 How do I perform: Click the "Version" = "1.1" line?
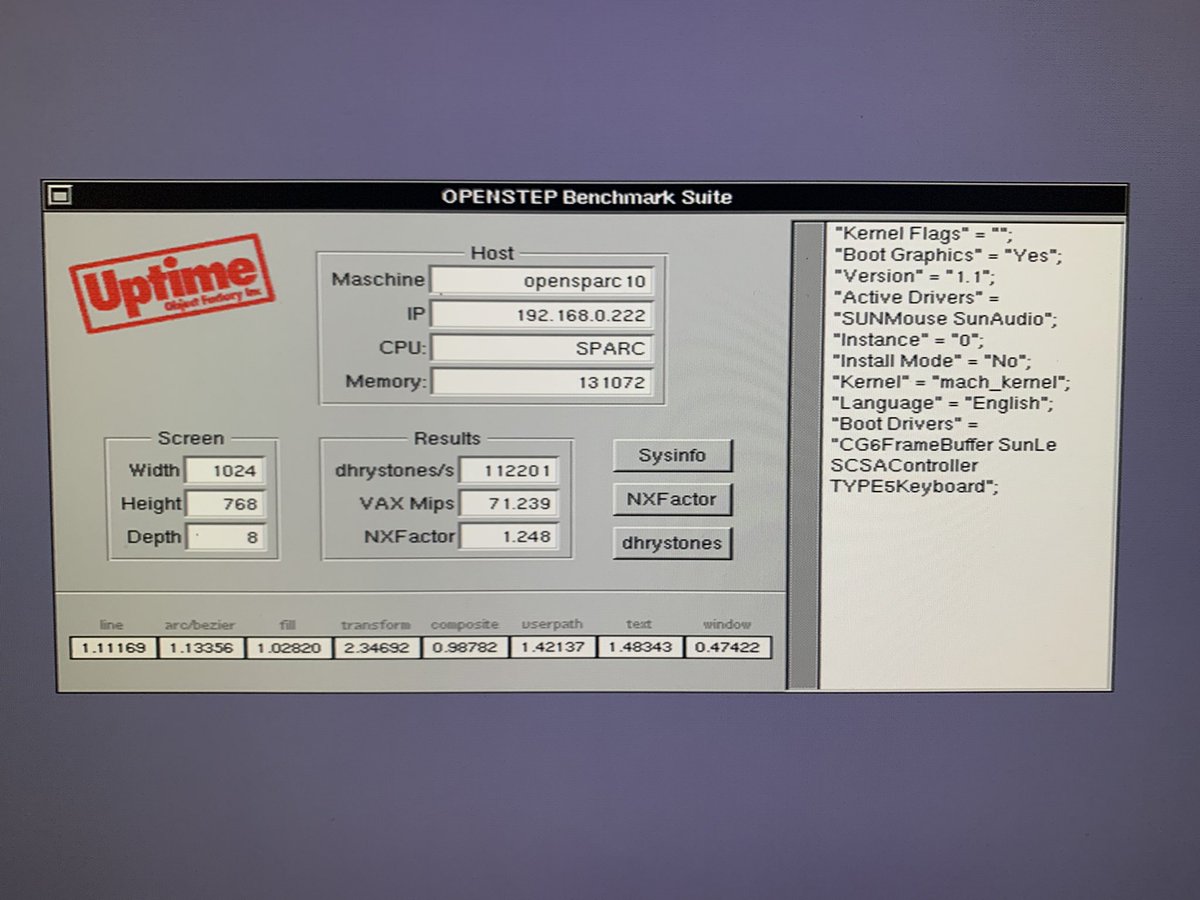[913, 277]
